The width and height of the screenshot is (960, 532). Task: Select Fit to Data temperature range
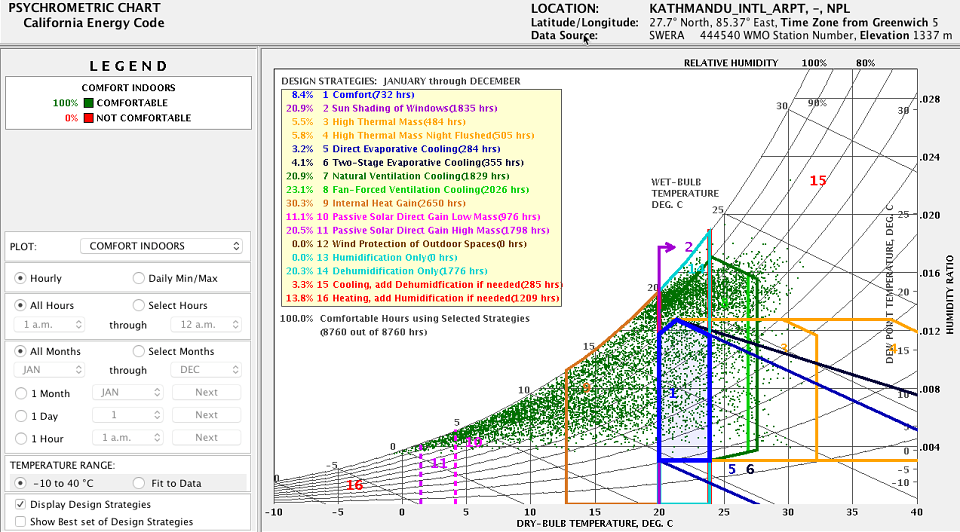pos(139,483)
